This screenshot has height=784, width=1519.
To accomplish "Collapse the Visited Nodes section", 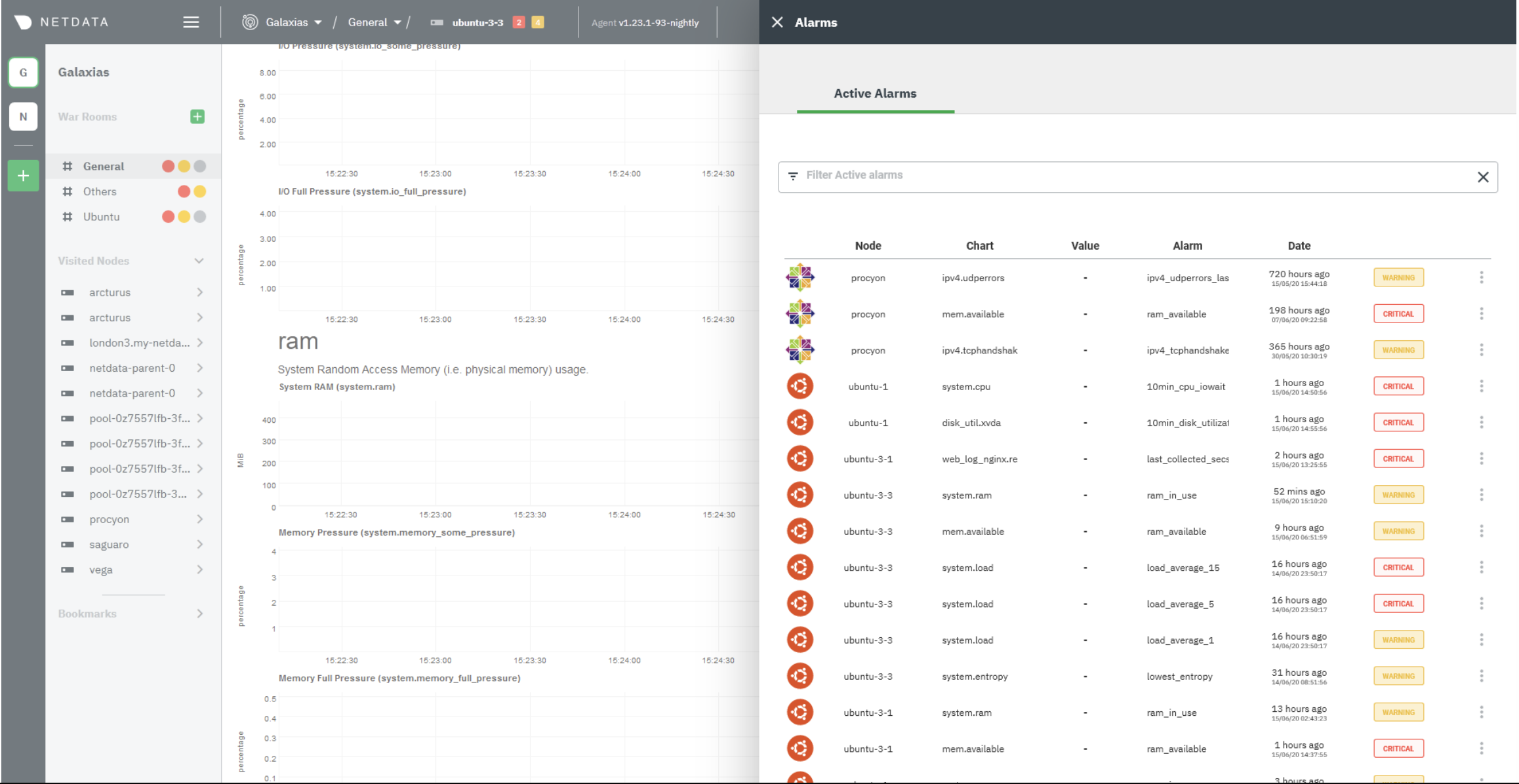I will pos(199,260).
